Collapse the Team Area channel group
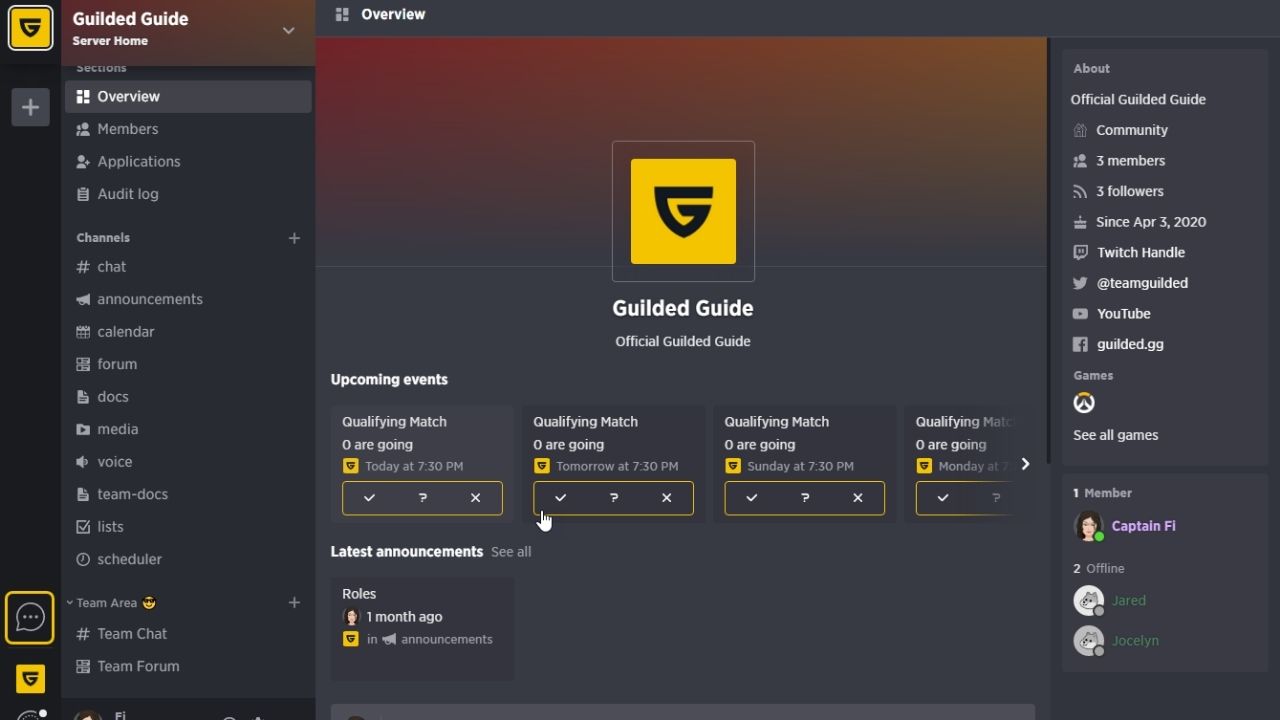This screenshot has height=720, width=1280. point(111,603)
